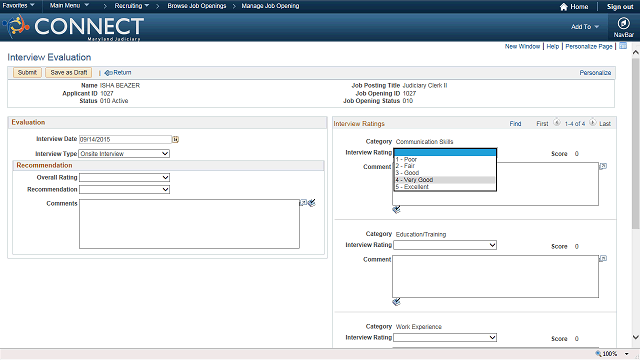The height and width of the screenshot is (360, 640).
Task: Click the Personalize Page link
Action: (589, 47)
